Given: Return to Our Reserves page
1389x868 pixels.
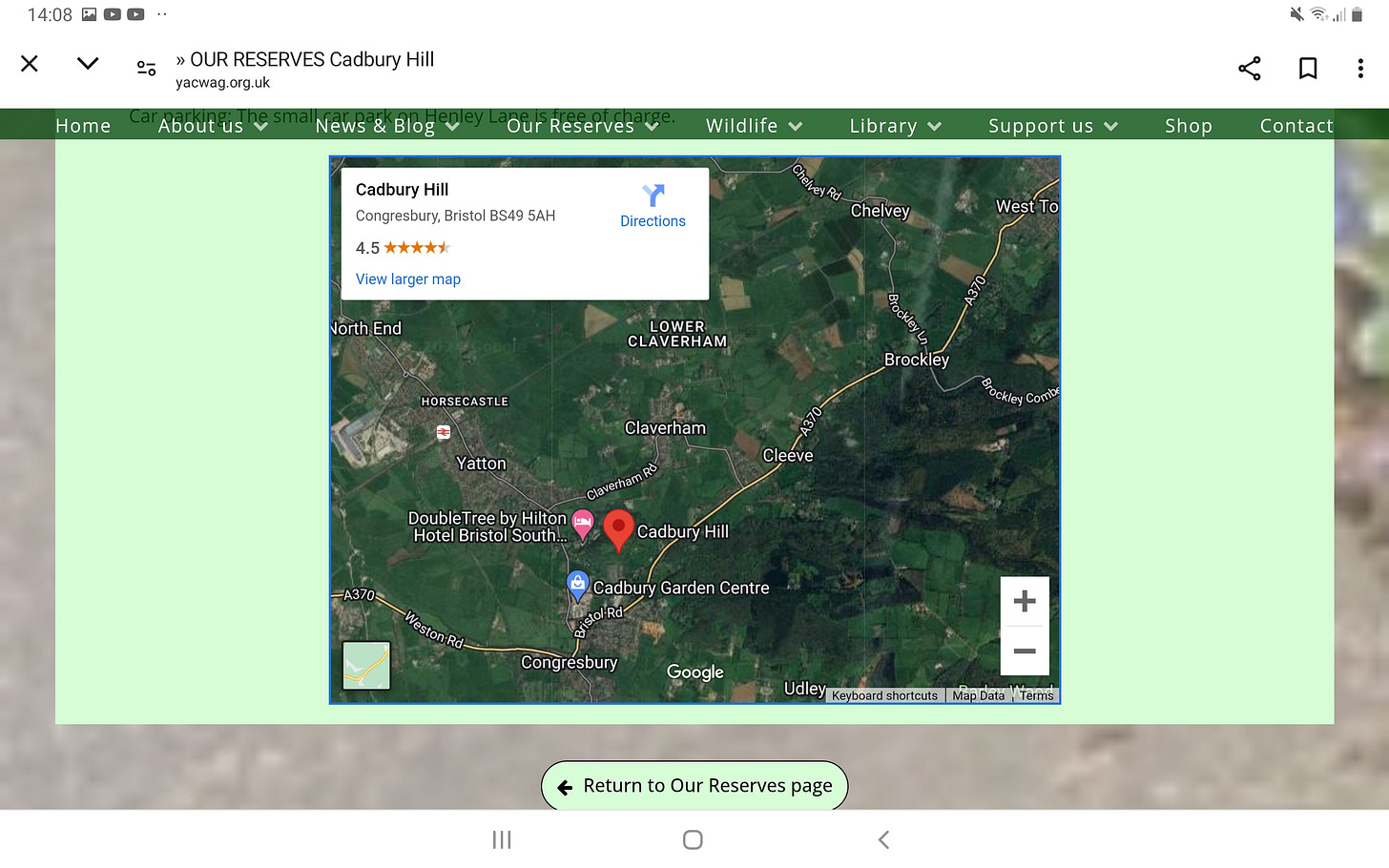Looking at the screenshot, I should pyautogui.click(x=694, y=786).
